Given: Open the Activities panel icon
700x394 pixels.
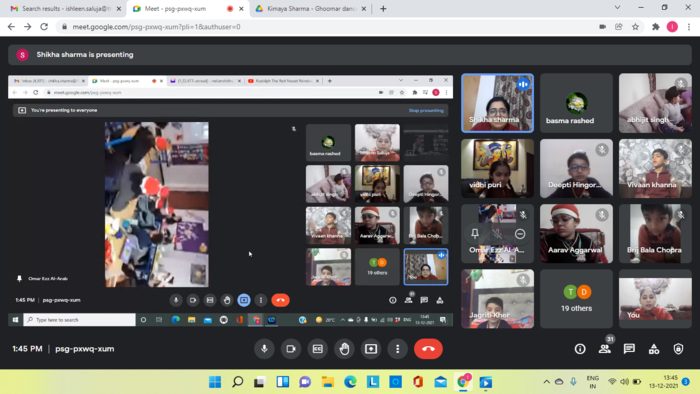Looking at the screenshot, I should tap(654, 349).
